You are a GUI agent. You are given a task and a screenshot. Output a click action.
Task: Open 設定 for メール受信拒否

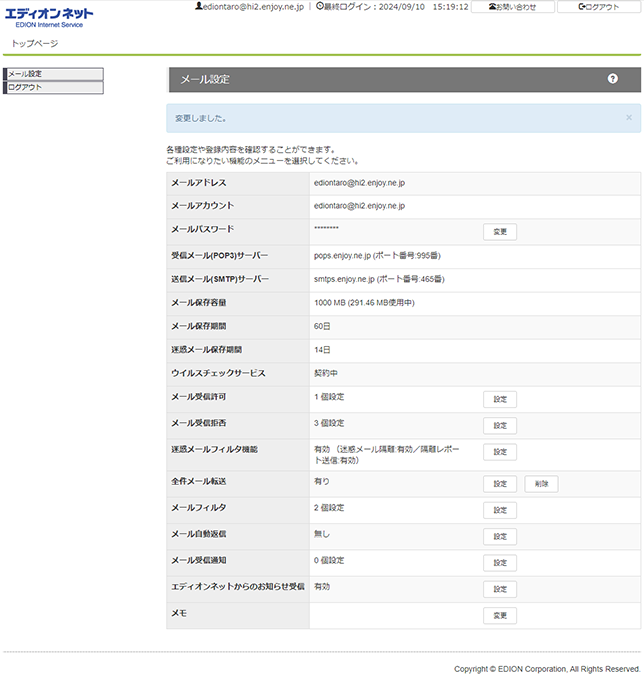pyautogui.click(x=500, y=425)
